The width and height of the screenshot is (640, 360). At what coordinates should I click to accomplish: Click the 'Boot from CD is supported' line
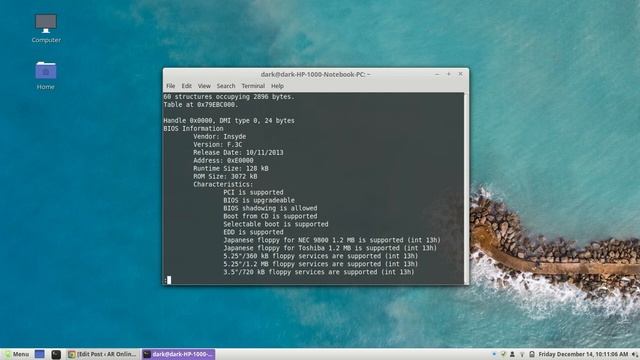click(270, 216)
